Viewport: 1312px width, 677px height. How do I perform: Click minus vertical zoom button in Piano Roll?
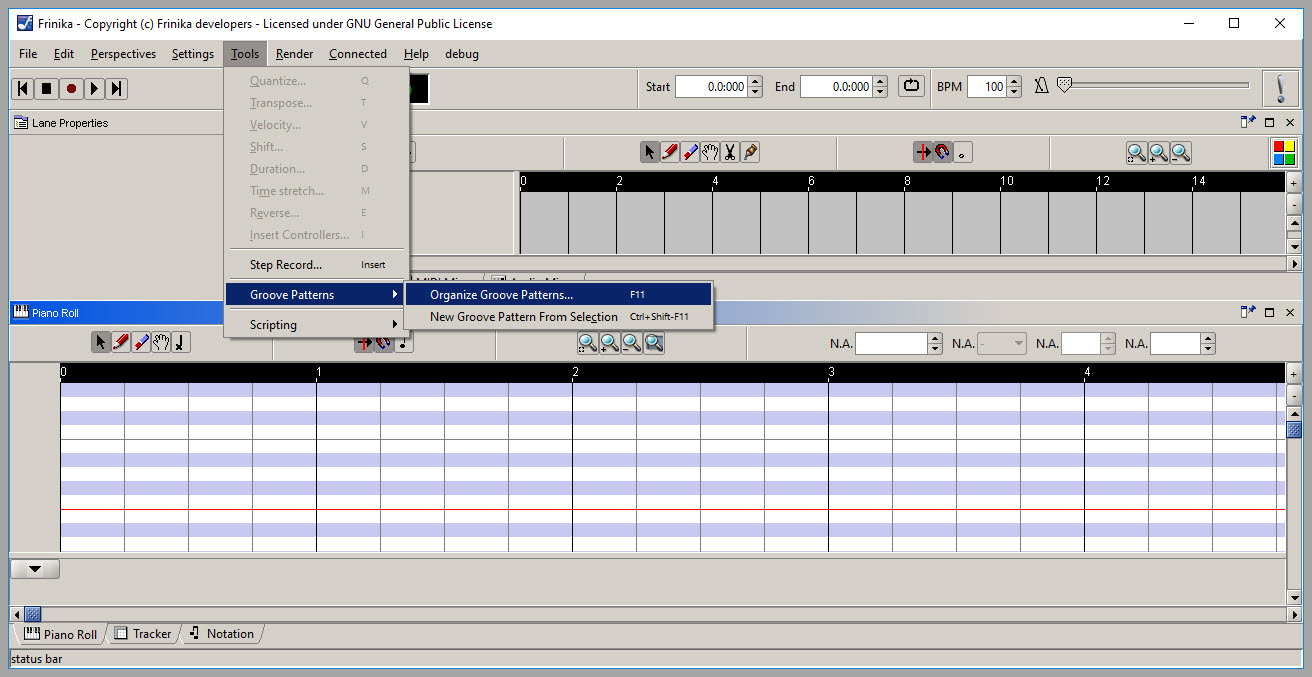(x=1294, y=394)
